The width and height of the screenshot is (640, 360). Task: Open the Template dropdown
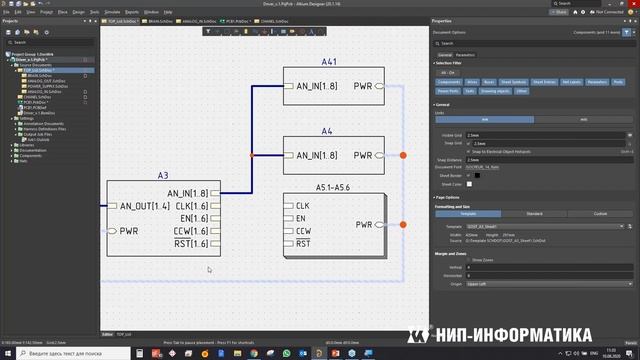coord(622,227)
